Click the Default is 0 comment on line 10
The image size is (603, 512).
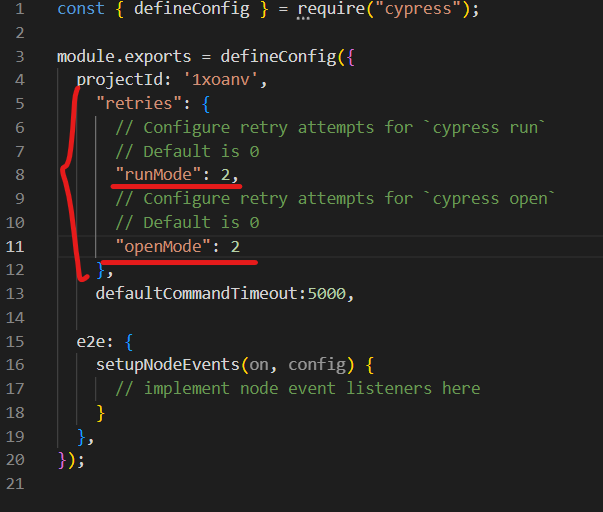(187, 223)
